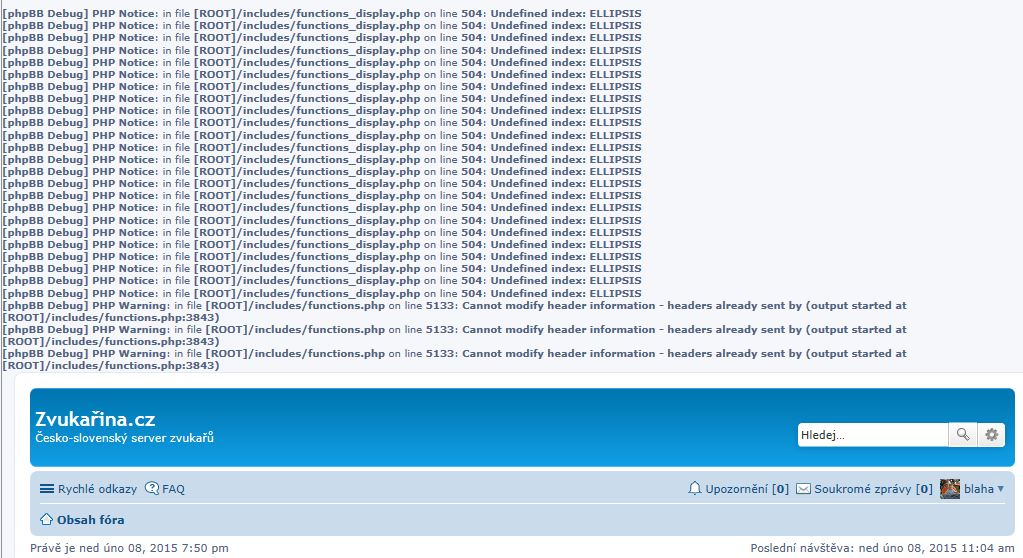This screenshot has height=558, width=1023.
Task: Open advanced search via the gear icon
Action: click(x=991, y=434)
